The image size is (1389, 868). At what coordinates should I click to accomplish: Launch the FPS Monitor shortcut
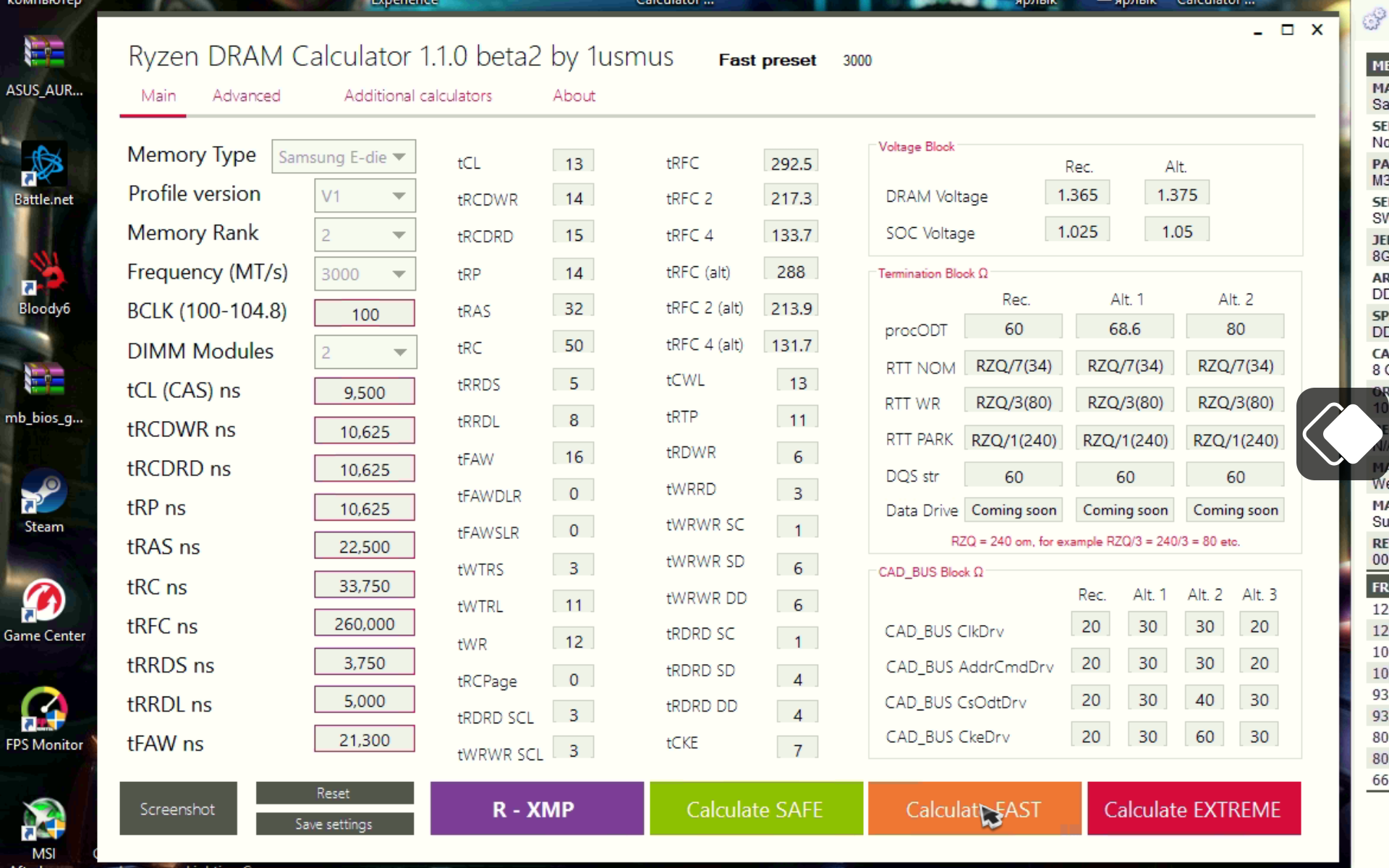43,710
